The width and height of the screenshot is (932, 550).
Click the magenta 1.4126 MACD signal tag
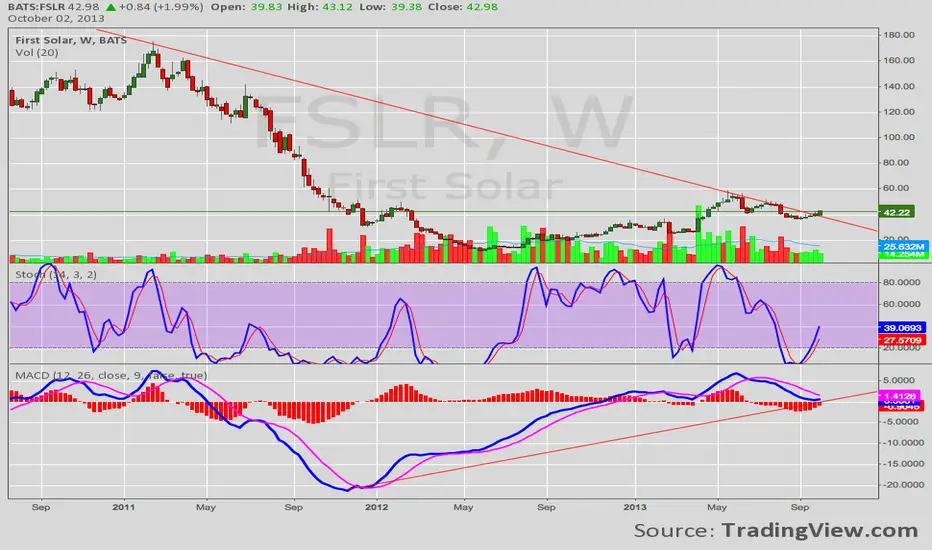(x=900, y=396)
